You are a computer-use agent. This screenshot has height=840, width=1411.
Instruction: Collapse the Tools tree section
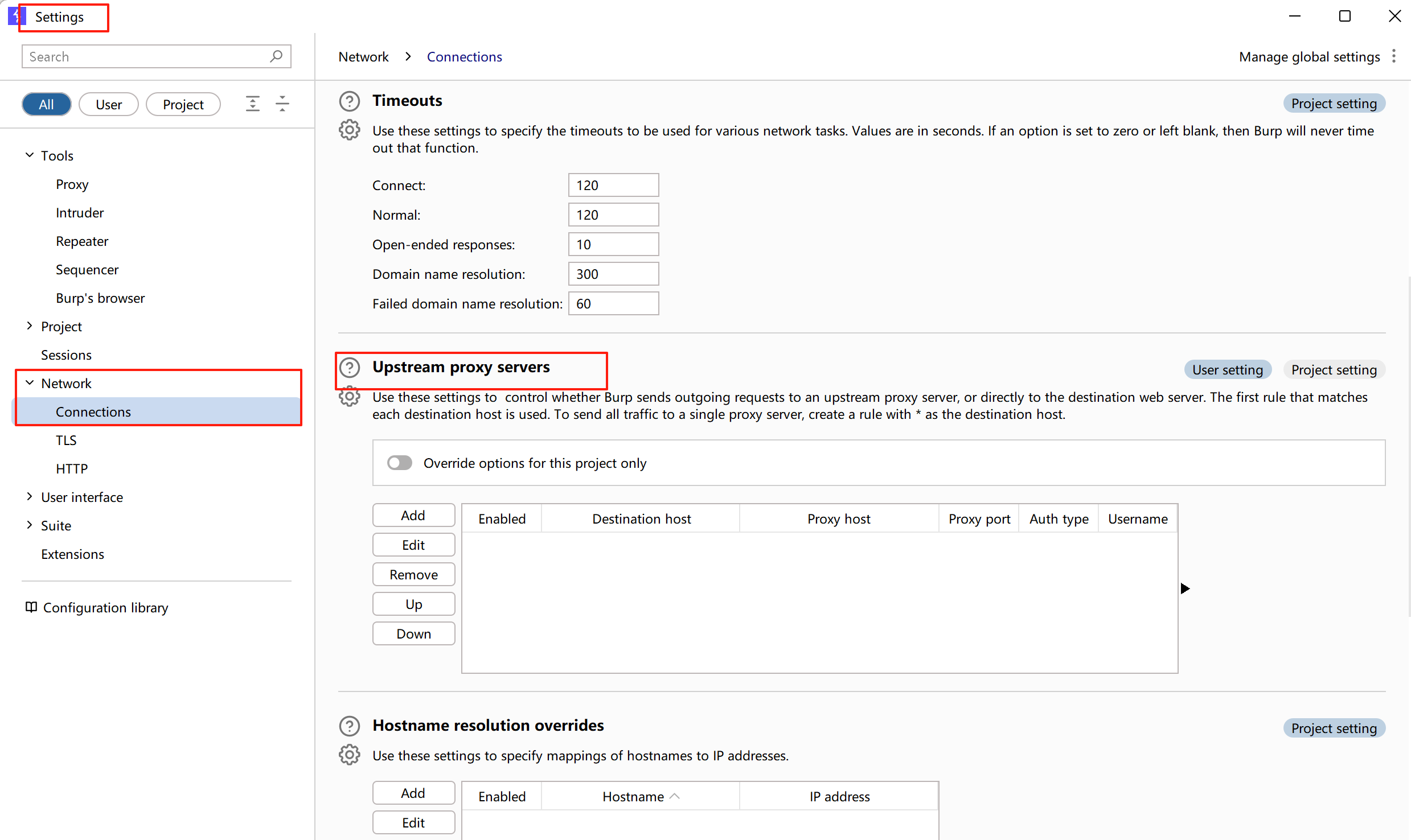click(30, 155)
